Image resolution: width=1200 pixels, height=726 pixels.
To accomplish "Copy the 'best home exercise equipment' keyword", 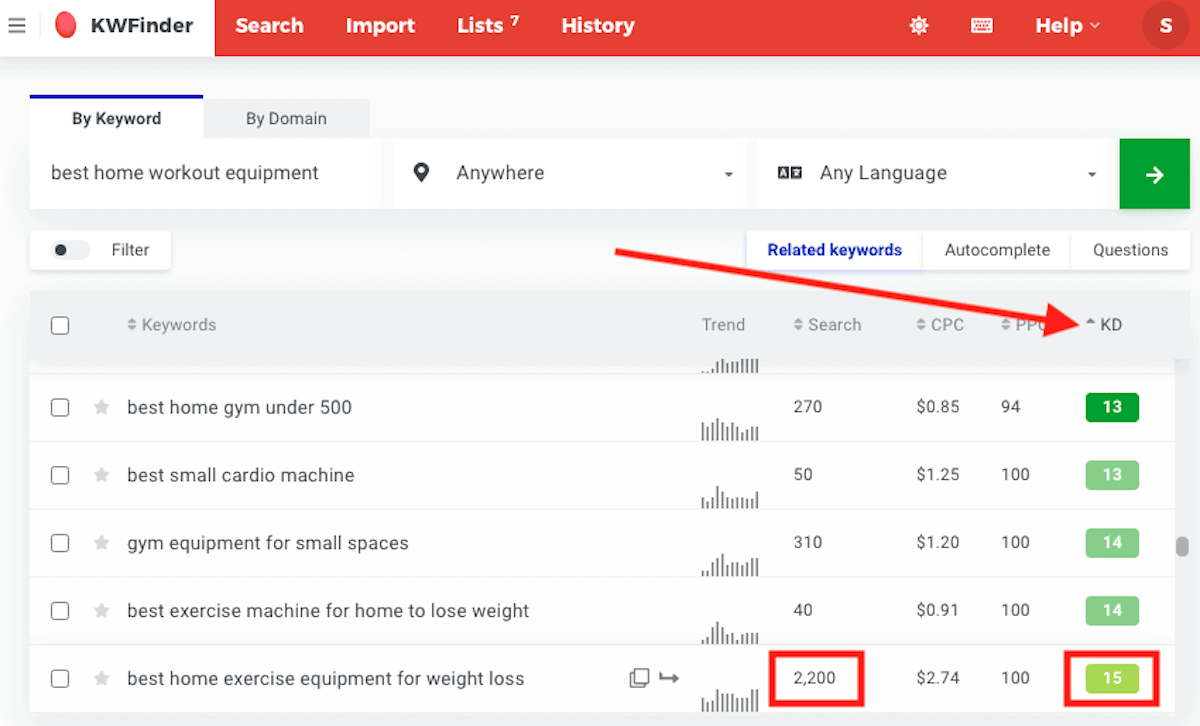I will point(639,679).
